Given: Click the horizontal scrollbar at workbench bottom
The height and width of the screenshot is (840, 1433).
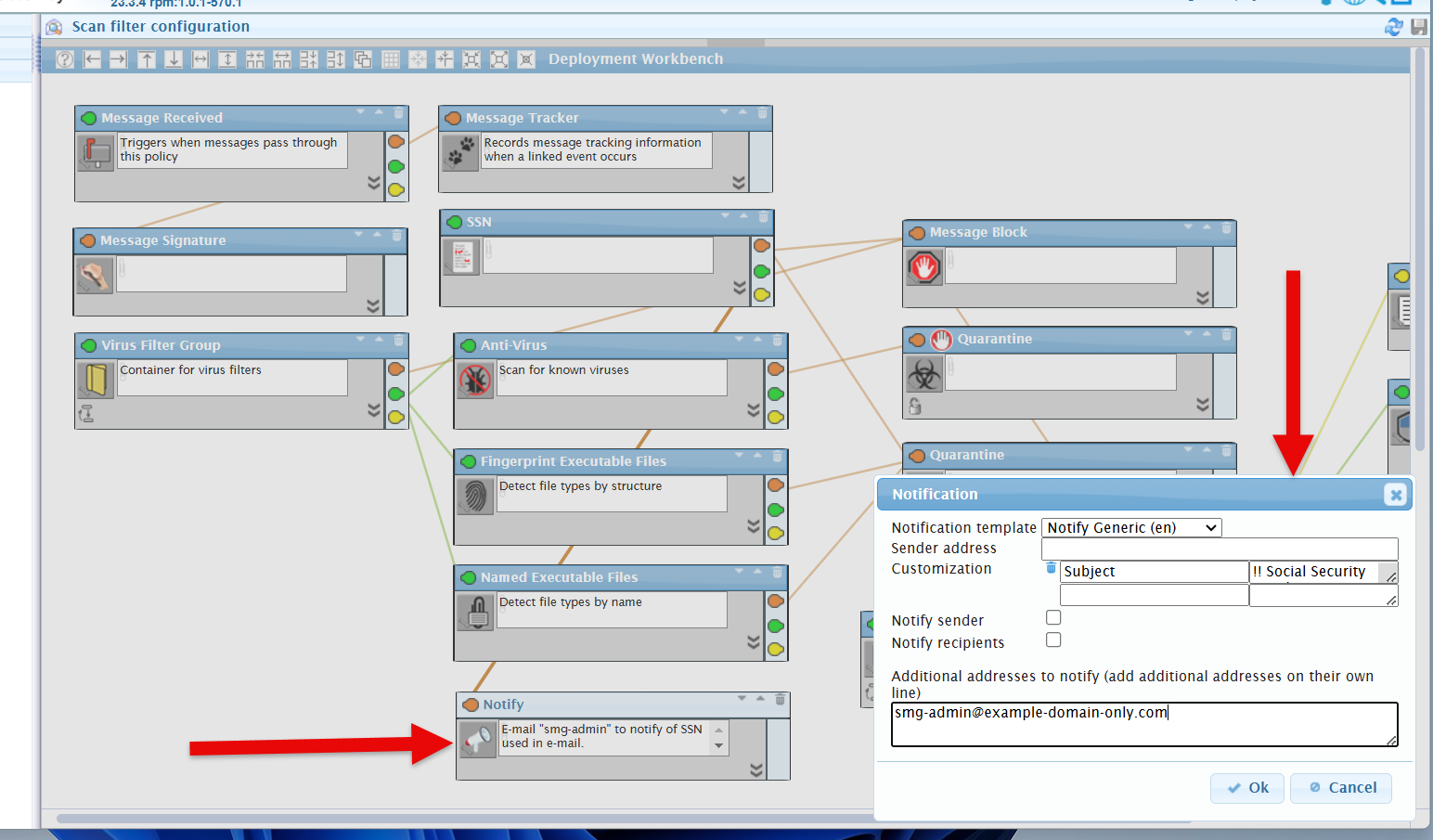Looking at the screenshot, I should (624, 819).
